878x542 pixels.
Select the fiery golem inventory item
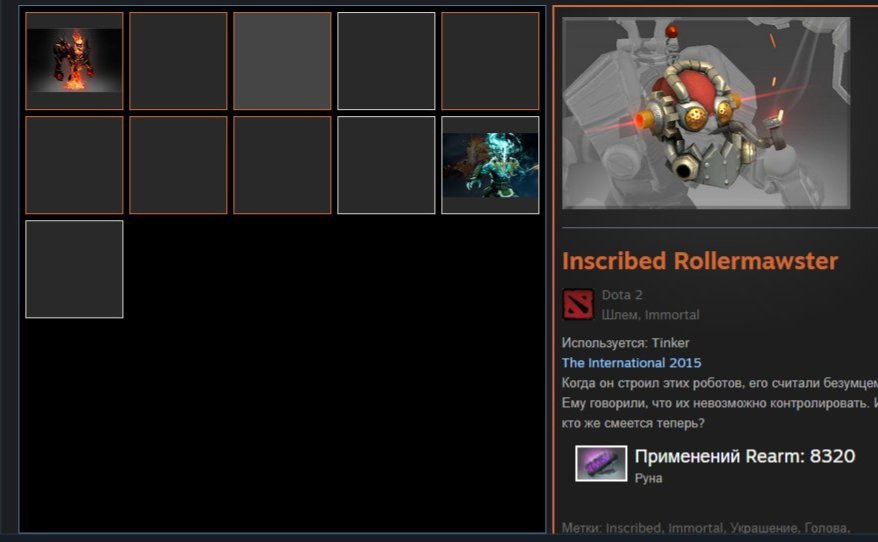(74, 60)
